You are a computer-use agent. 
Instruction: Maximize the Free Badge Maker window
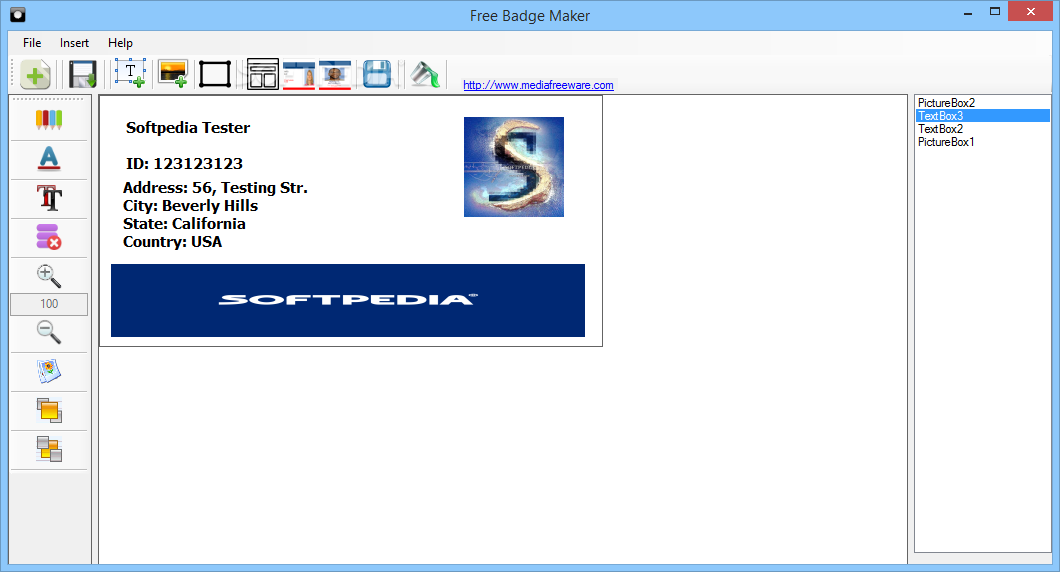point(994,12)
